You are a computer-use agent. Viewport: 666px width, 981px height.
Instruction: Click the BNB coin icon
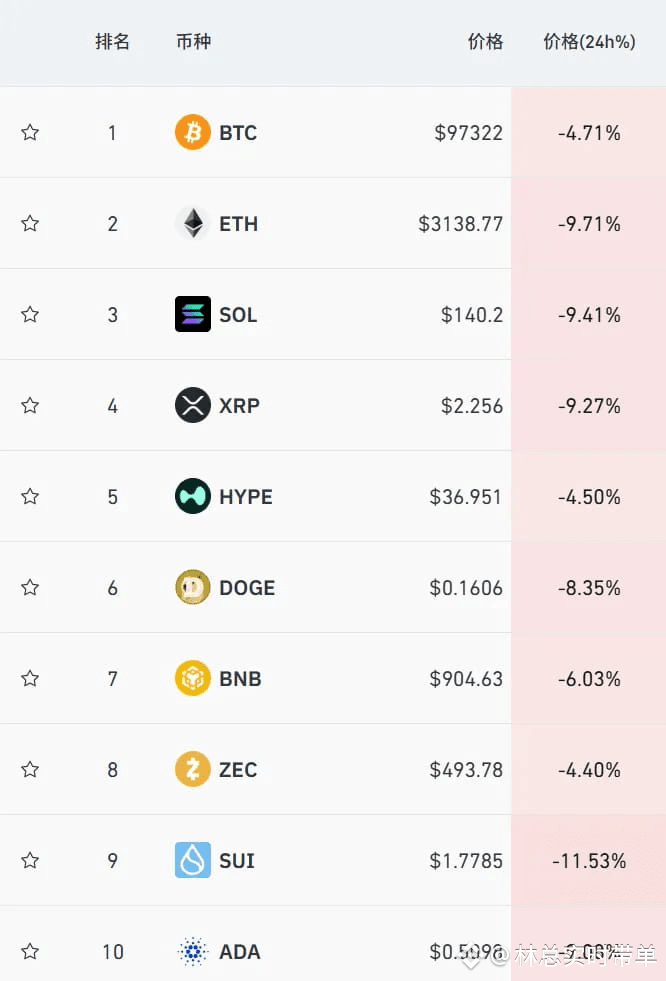[193, 678]
